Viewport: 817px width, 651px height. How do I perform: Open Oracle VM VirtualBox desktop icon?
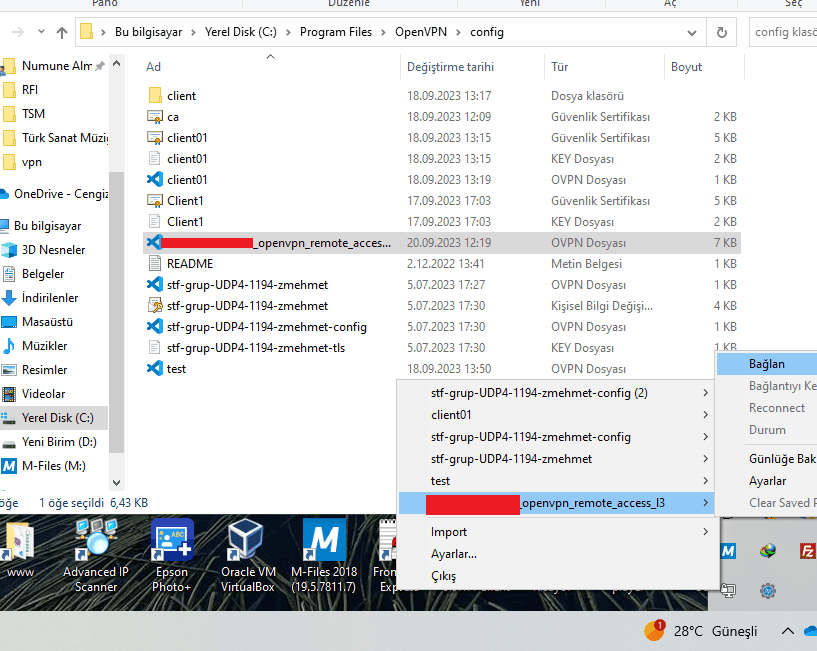(247, 556)
